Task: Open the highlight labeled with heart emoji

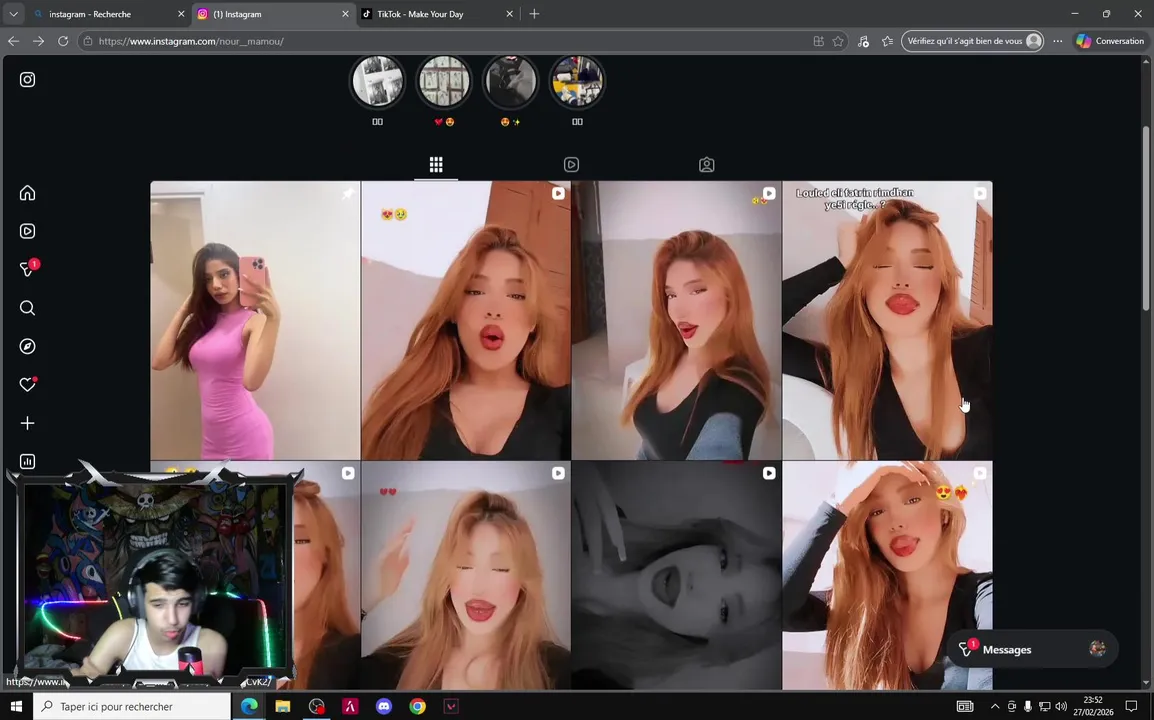Action: point(444,81)
